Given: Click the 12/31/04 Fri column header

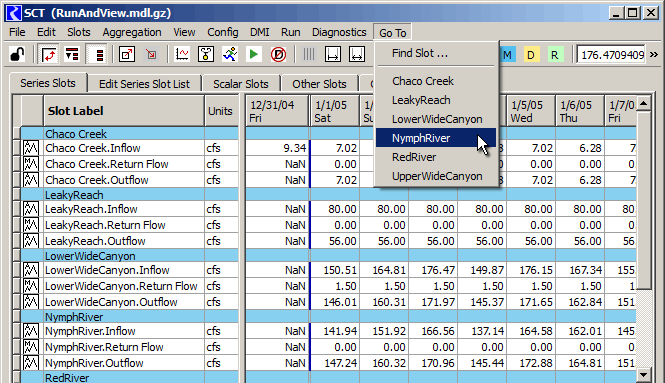Looking at the screenshot, I should click(277, 111).
